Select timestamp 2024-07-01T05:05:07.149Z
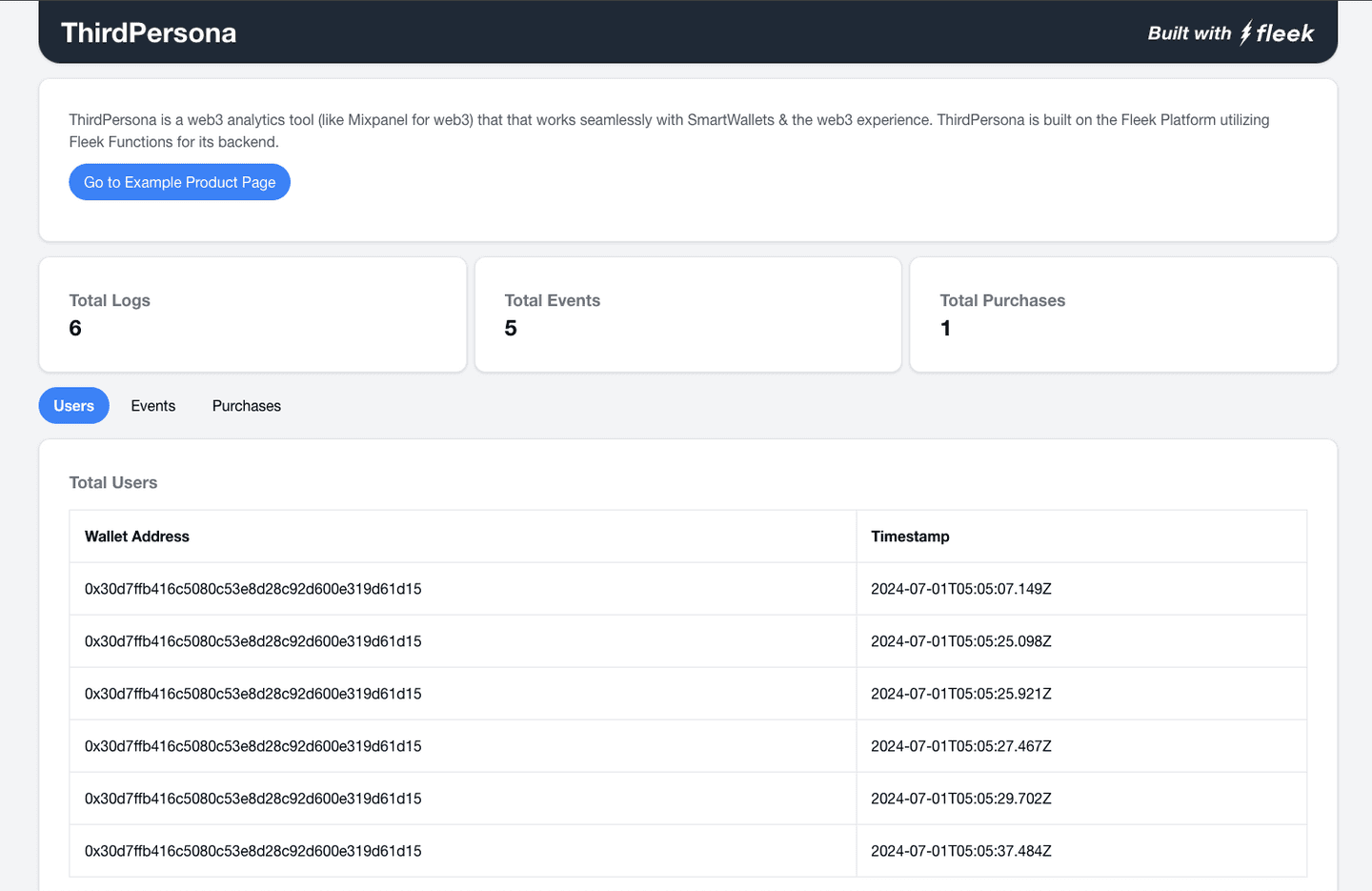This screenshot has width=1372, height=891. tap(961, 589)
